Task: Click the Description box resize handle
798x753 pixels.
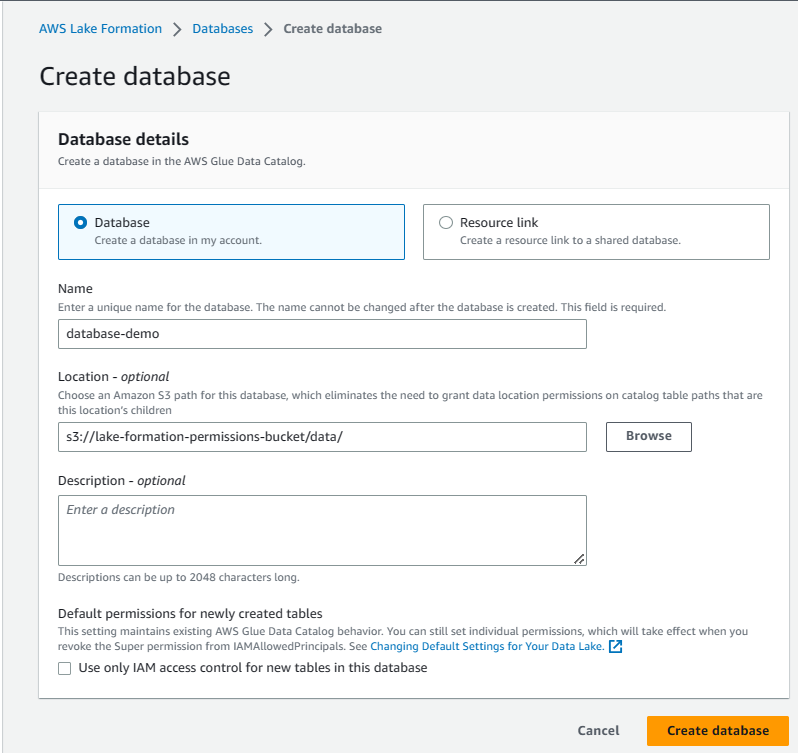Action: [579, 559]
